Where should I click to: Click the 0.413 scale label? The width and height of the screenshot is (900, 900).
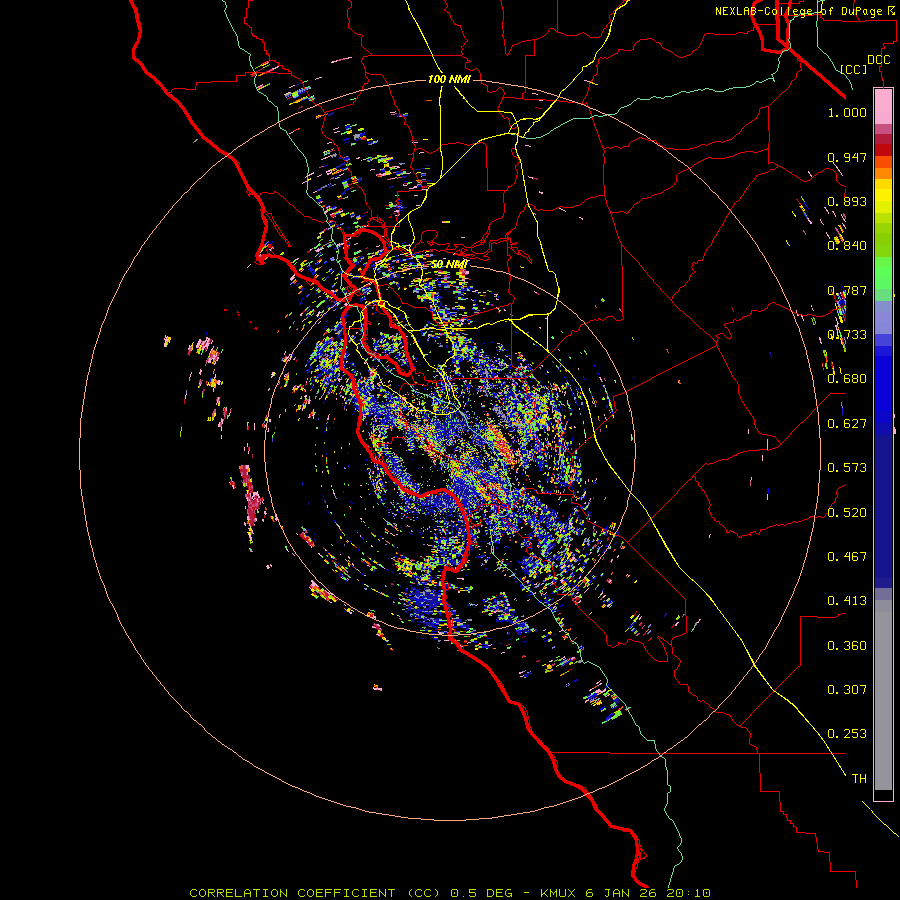click(x=847, y=601)
